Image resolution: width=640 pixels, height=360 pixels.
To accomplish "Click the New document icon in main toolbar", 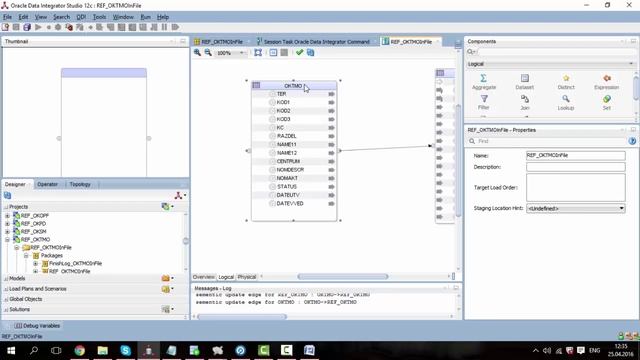I will pyautogui.click(x=5, y=27).
